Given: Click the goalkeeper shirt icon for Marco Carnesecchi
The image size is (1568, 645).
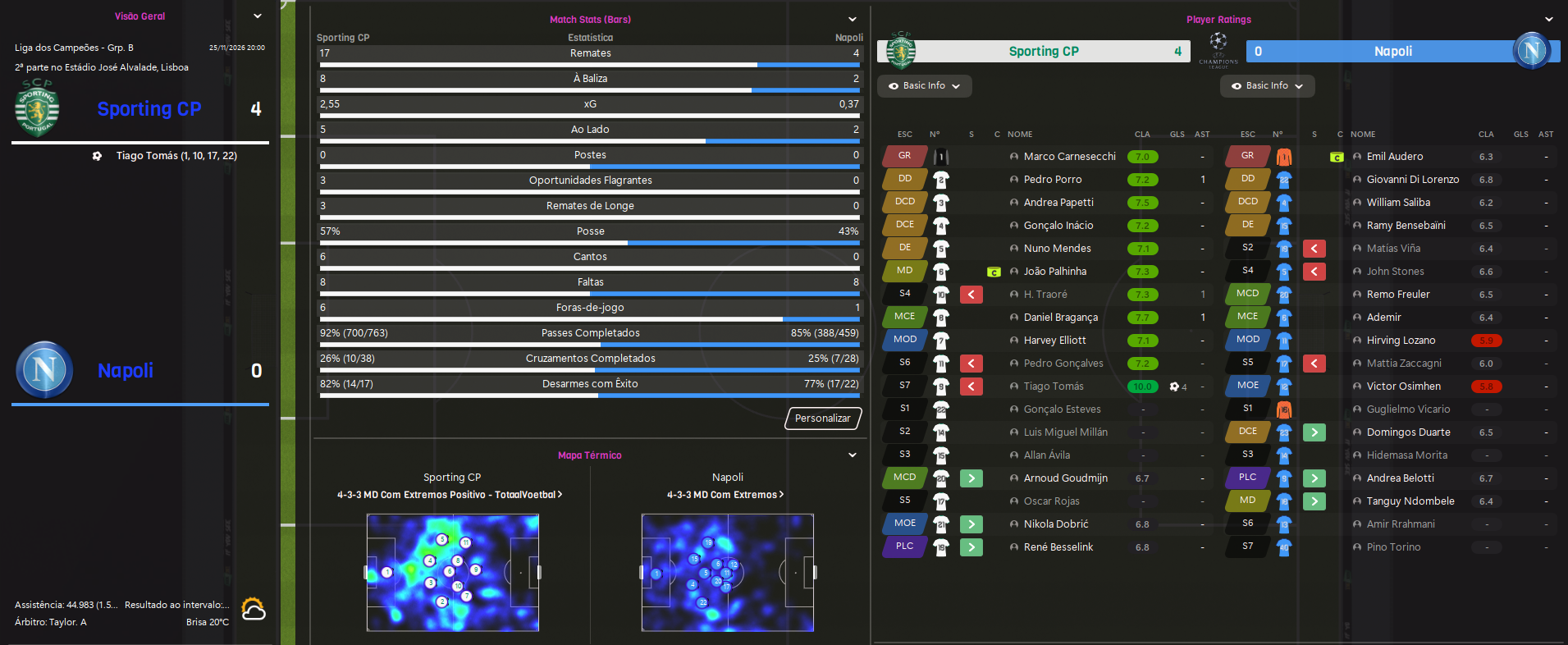Looking at the screenshot, I should click(x=941, y=156).
